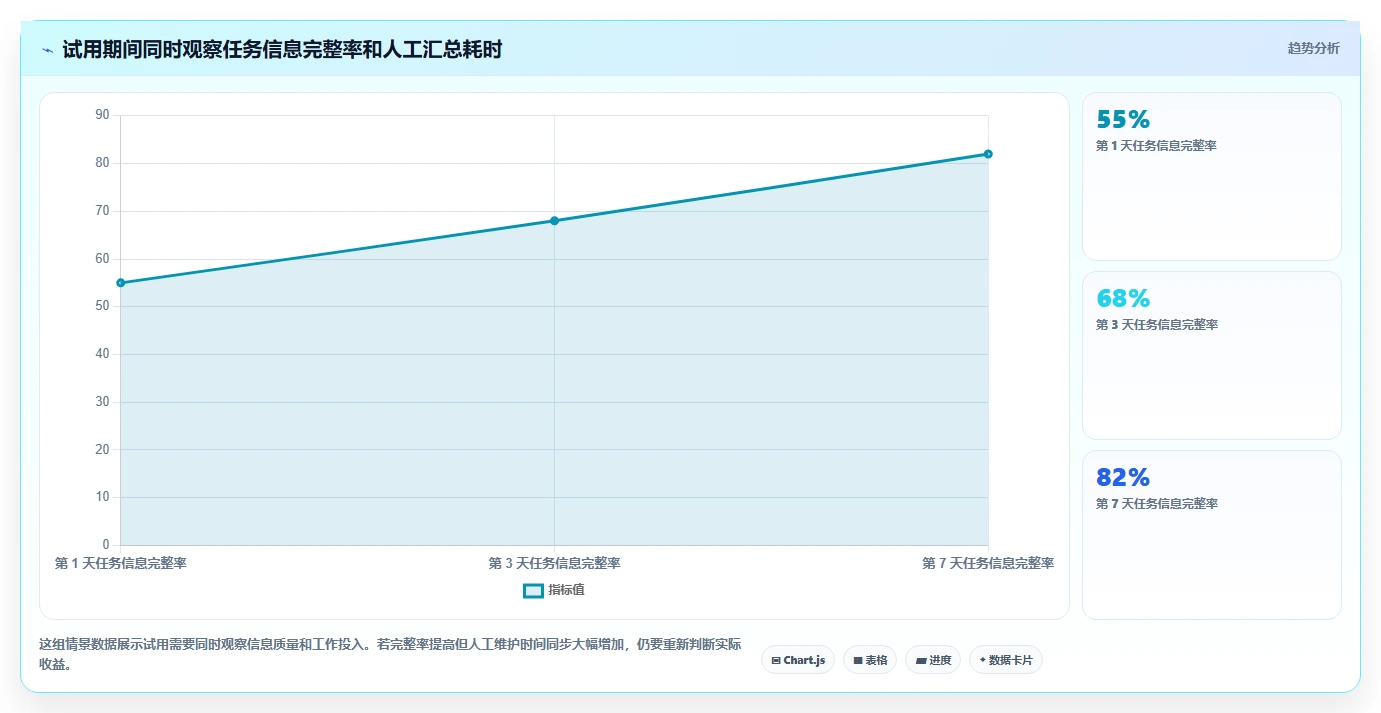
Task: Click the y-axis value 50
Action: 102,306
